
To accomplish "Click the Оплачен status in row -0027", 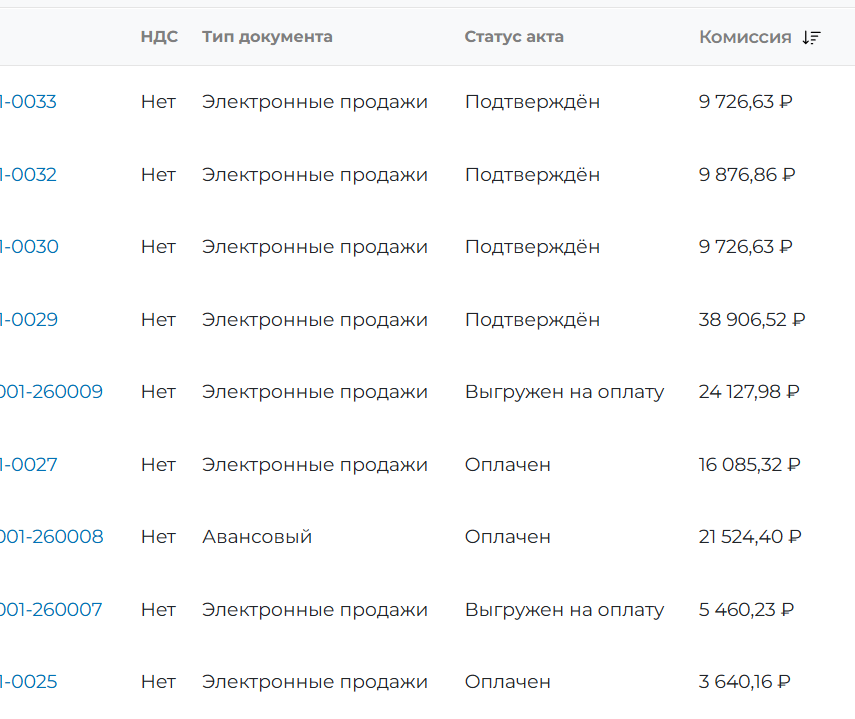I will pos(508,465).
